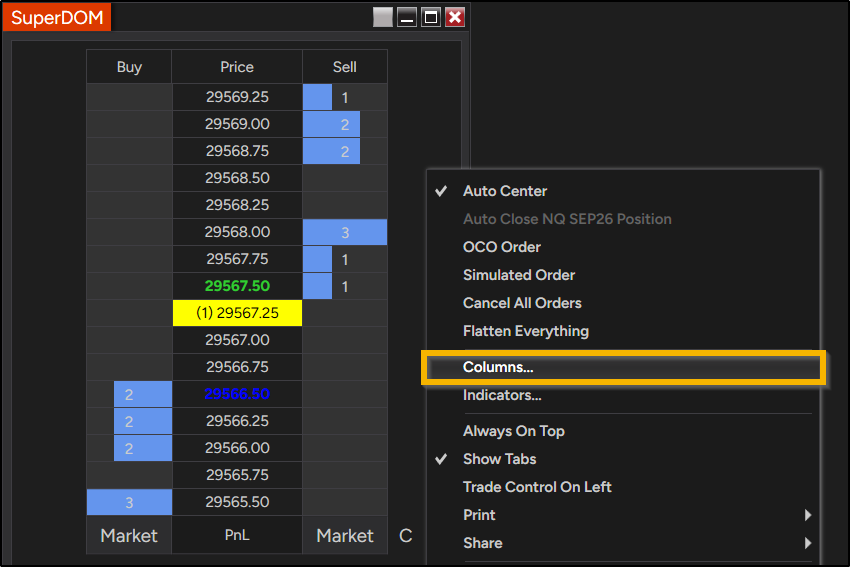
Task: Maximize the SuperDOM window
Action: (x=431, y=17)
